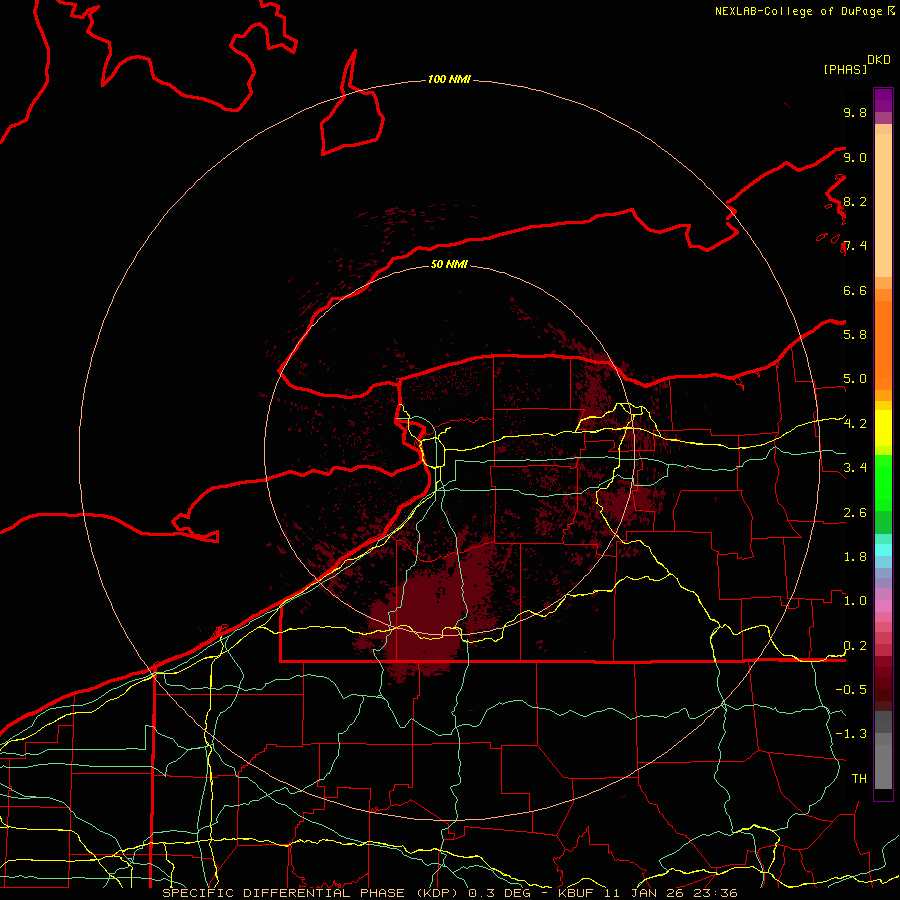Click the 50 NMI range ring label
This screenshot has width=900, height=900.
[x=449, y=264]
